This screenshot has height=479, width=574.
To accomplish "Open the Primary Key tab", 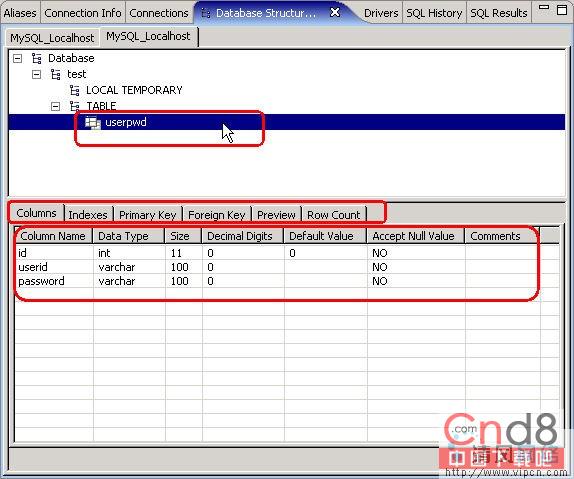I will 148,215.
